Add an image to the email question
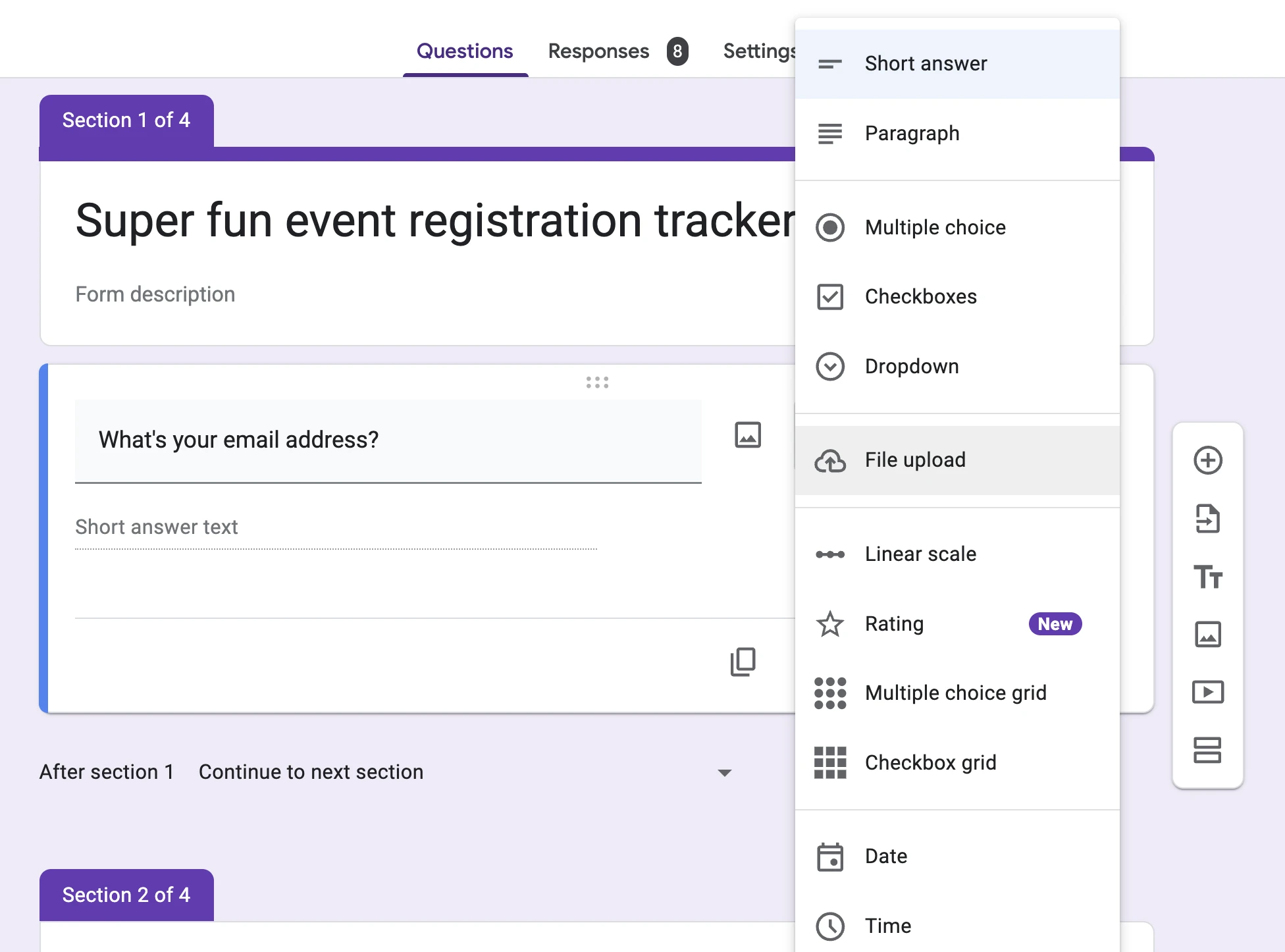The width and height of the screenshot is (1285, 952). (748, 435)
